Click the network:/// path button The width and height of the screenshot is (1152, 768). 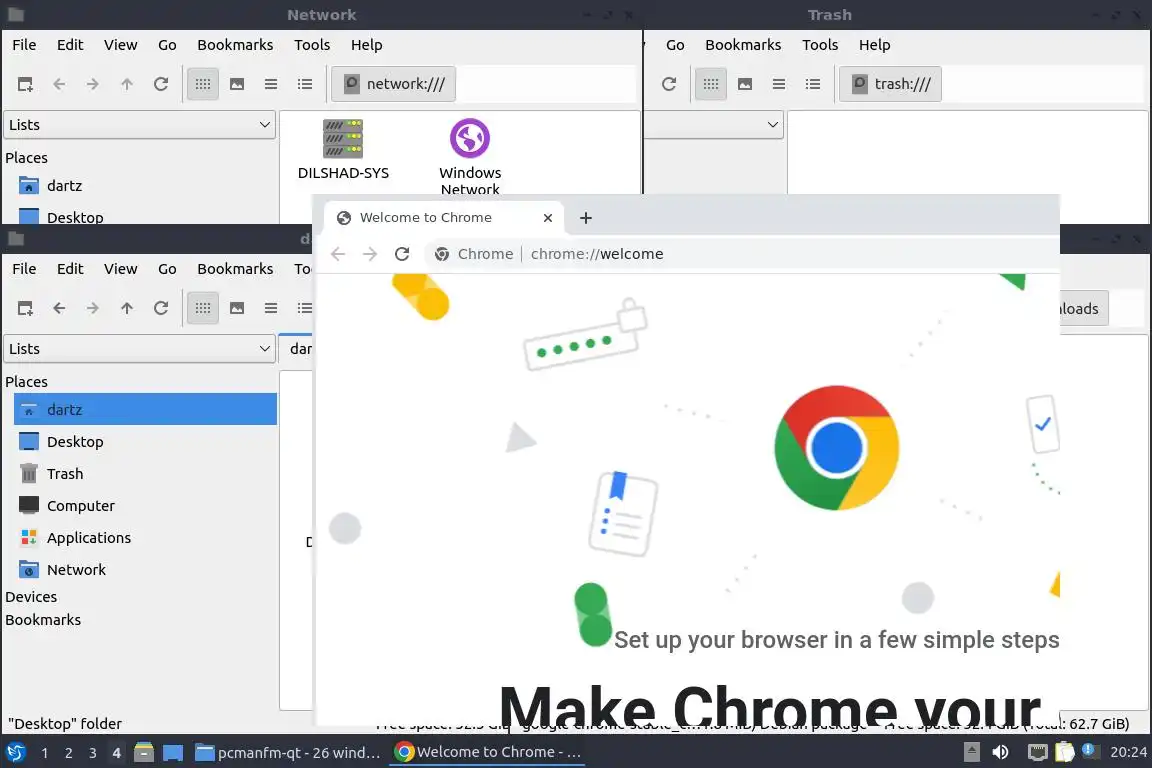point(394,84)
